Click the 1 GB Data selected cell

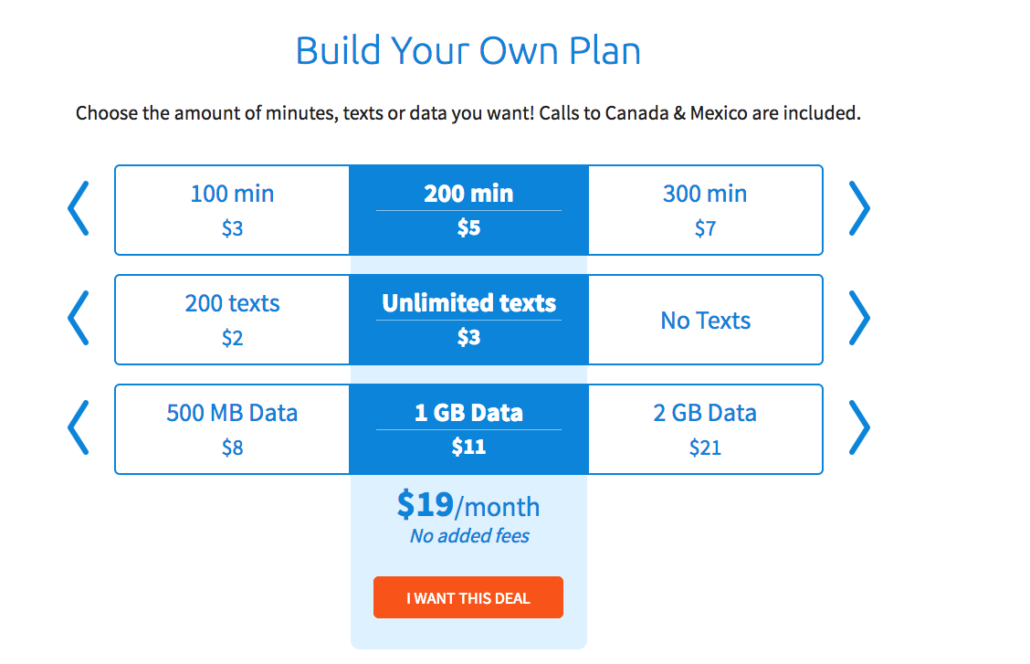[x=468, y=428]
